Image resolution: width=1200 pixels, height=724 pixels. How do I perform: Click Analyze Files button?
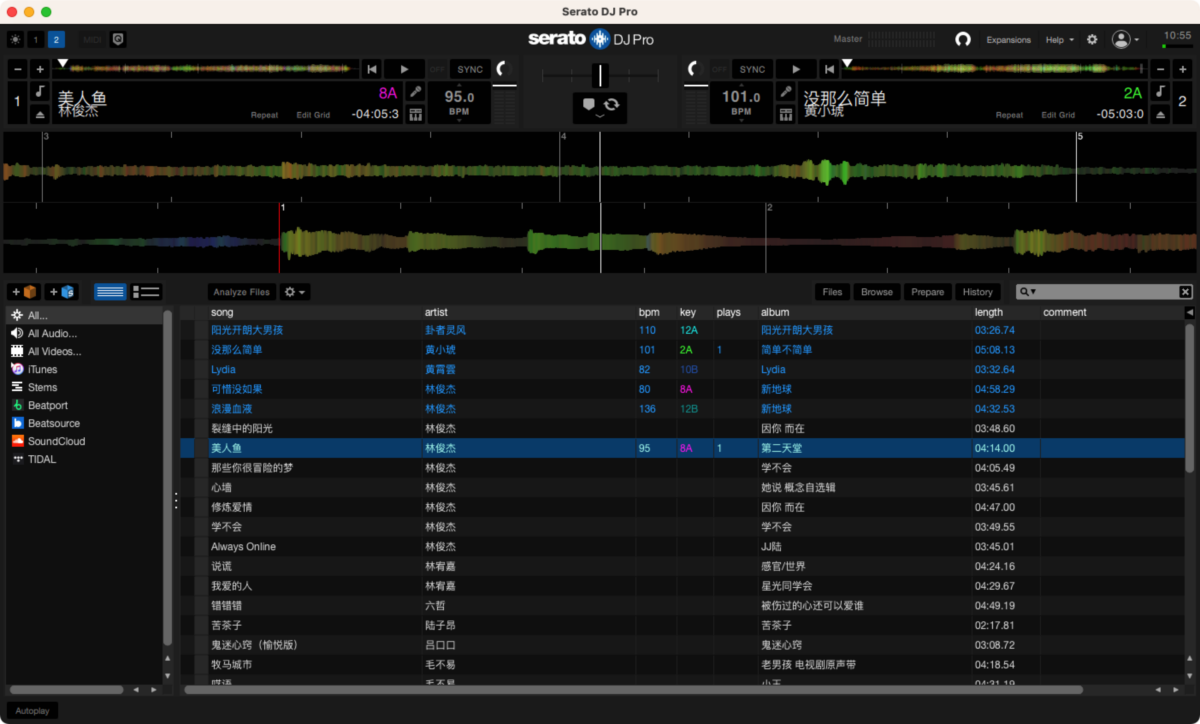click(x=241, y=292)
